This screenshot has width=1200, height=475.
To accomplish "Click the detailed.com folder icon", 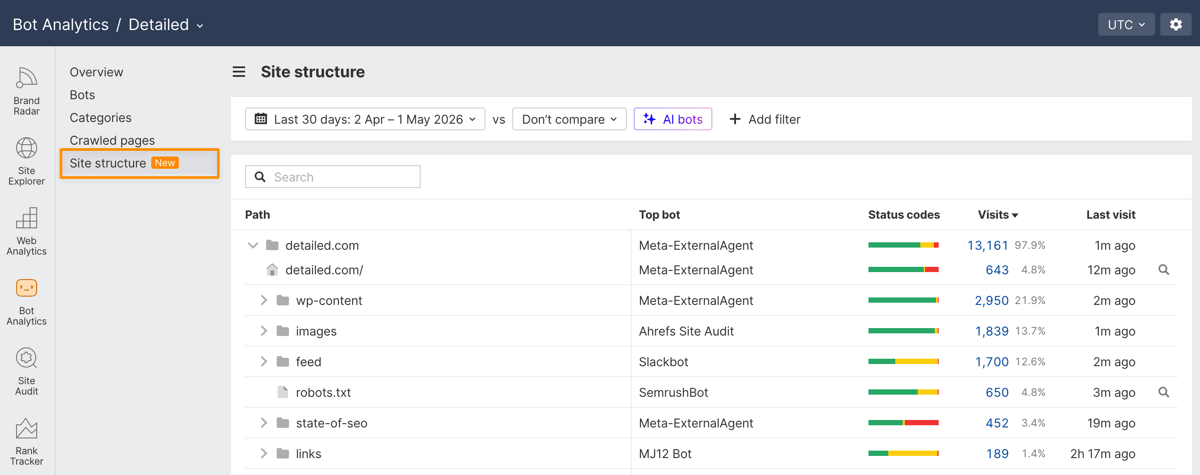I will tap(272, 245).
